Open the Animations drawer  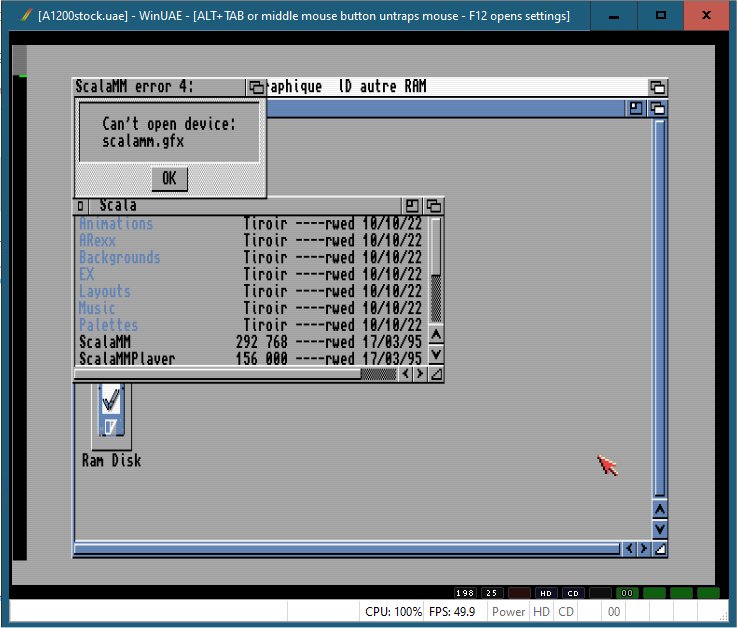tap(116, 224)
